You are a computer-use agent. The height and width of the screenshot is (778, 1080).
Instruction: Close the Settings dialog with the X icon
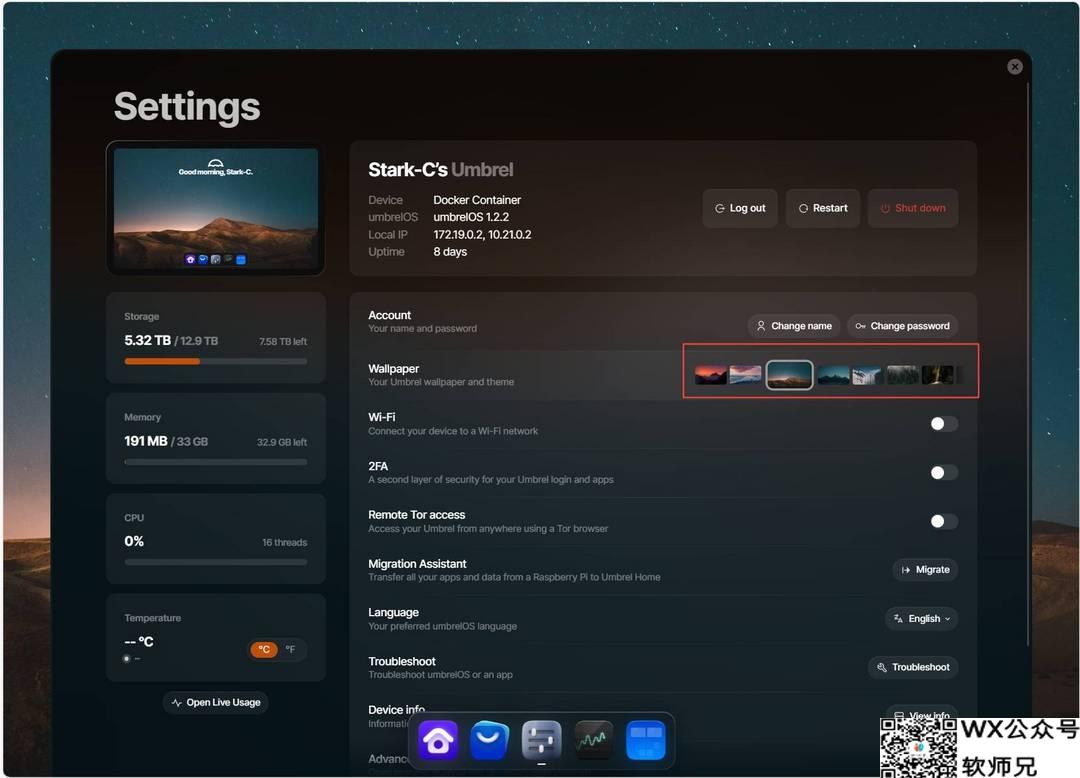(x=1015, y=67)
